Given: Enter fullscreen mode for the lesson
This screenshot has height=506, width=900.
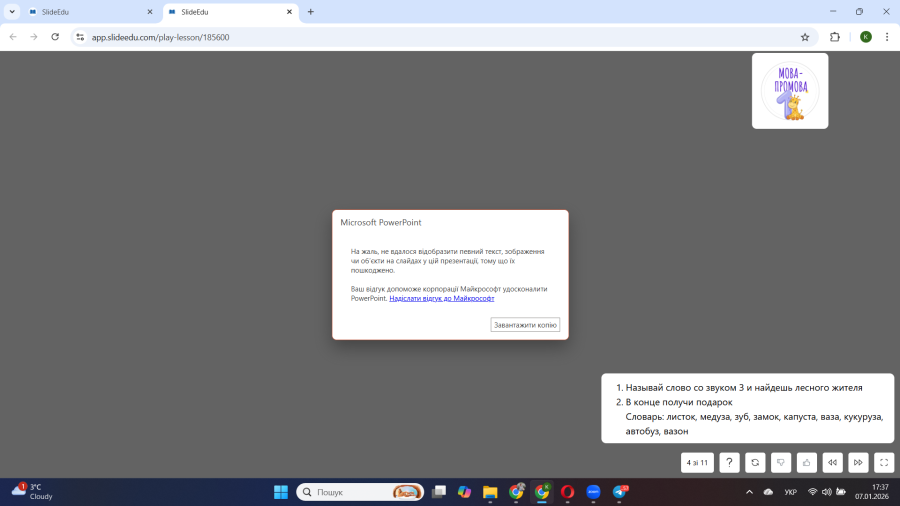Looking at the screenshot, I should click(x=884, y=462).
